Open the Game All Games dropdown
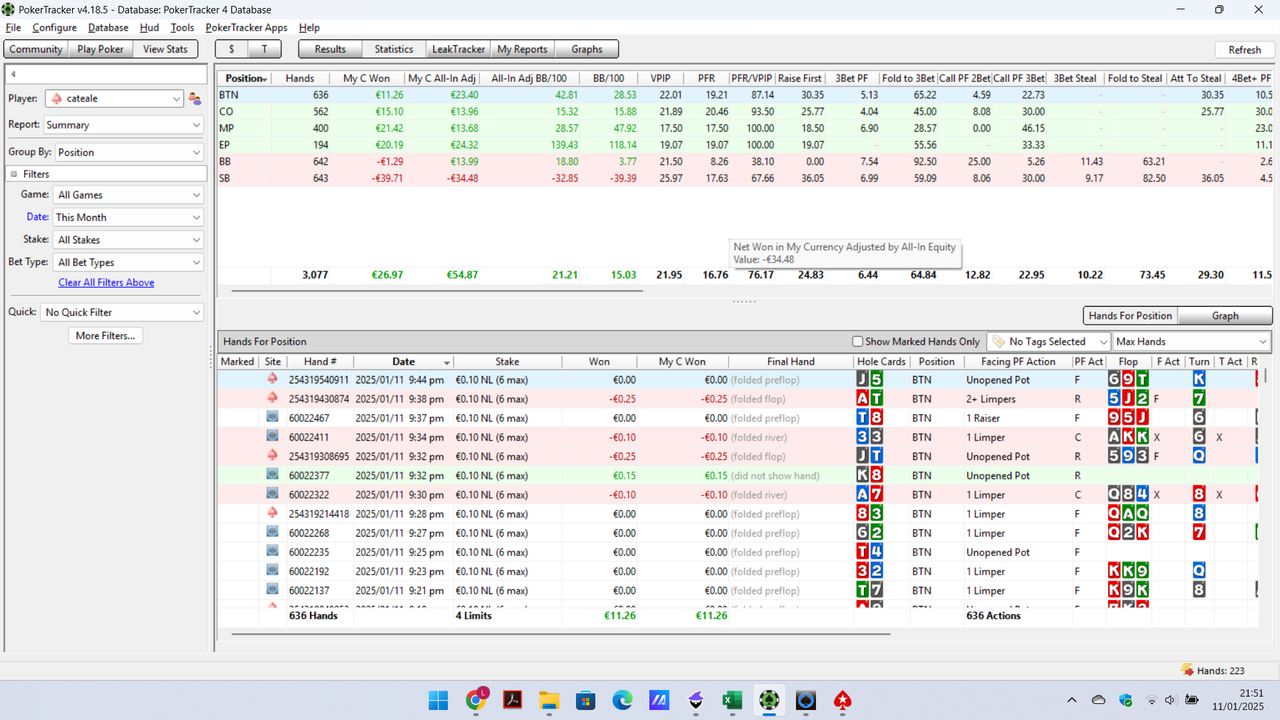 tap(128, 195)
